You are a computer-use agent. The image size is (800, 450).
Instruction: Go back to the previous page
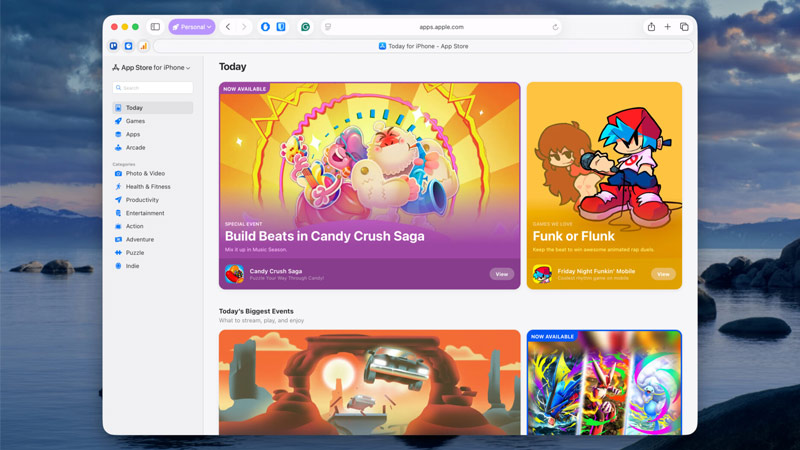coord(228,27)
